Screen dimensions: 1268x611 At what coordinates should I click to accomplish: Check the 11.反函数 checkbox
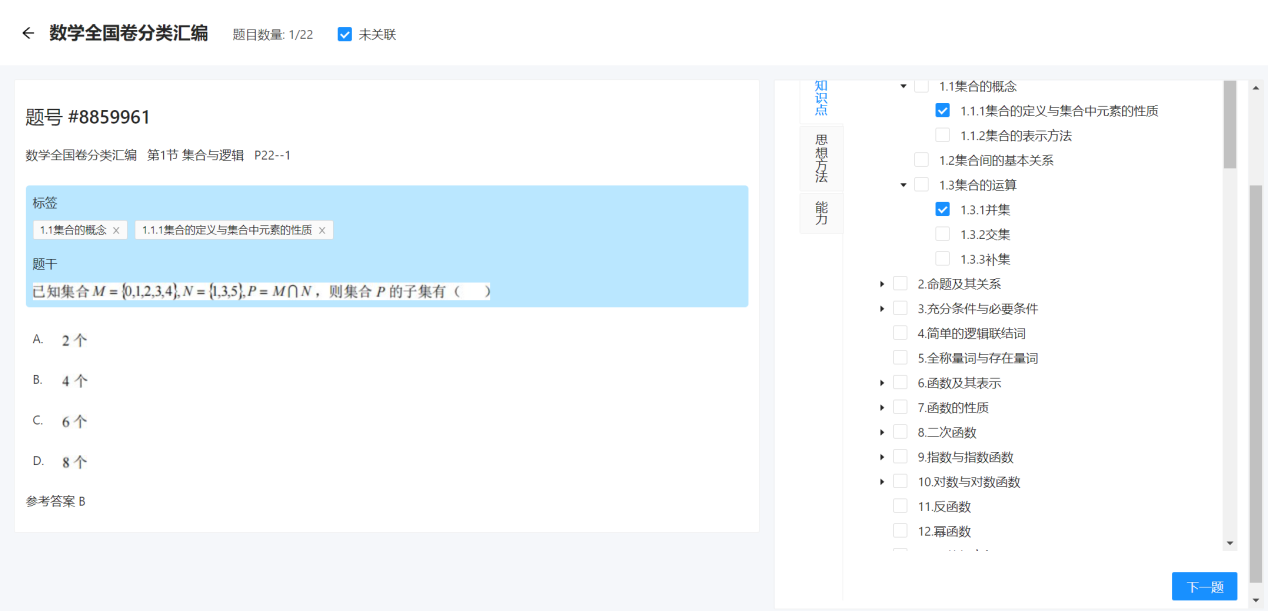[900, 506]
